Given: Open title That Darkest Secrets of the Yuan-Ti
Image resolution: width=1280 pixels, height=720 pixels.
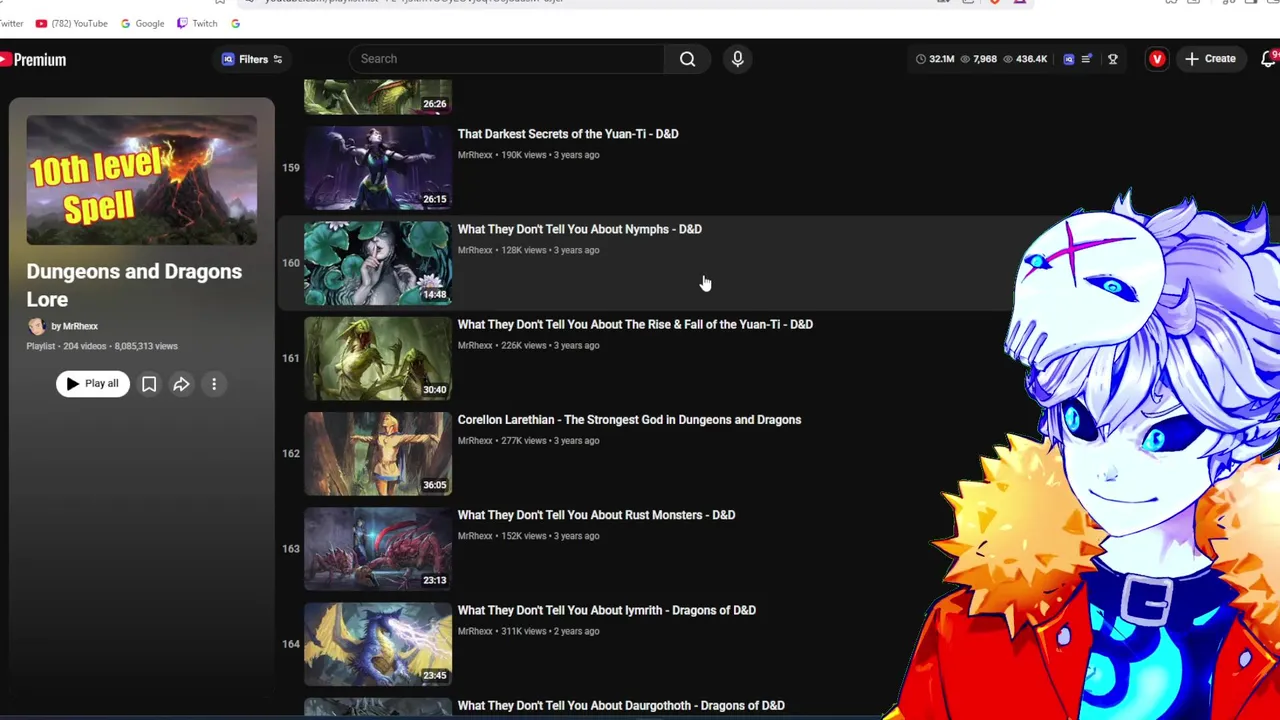Looking at the screenshot, I should pos(568,134).
